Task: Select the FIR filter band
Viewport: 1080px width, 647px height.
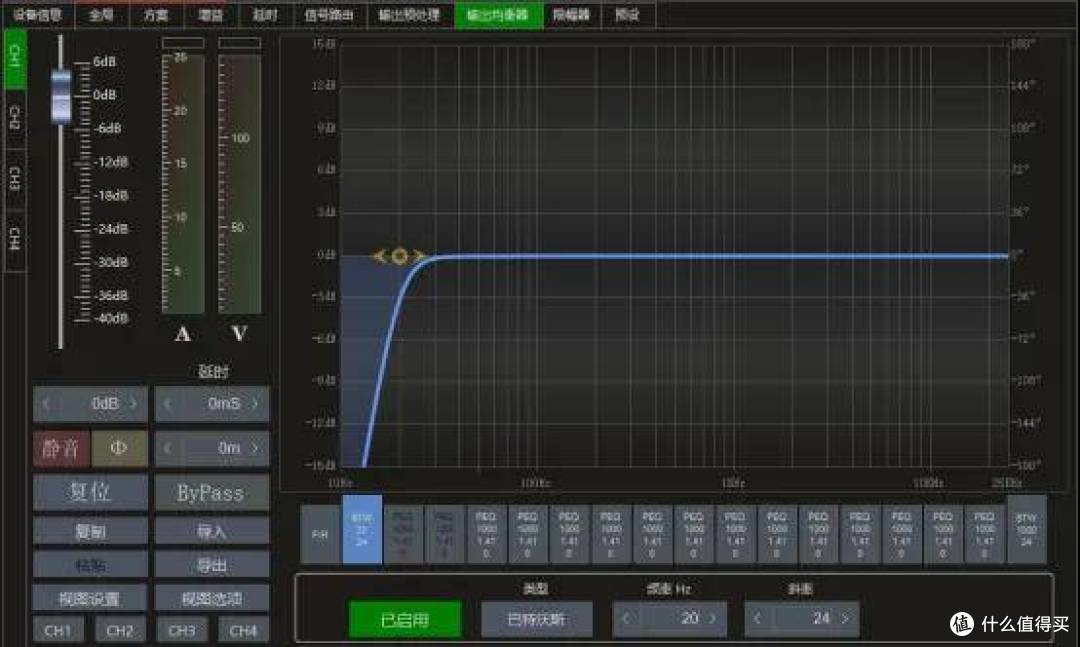Action: pos(320,534)
